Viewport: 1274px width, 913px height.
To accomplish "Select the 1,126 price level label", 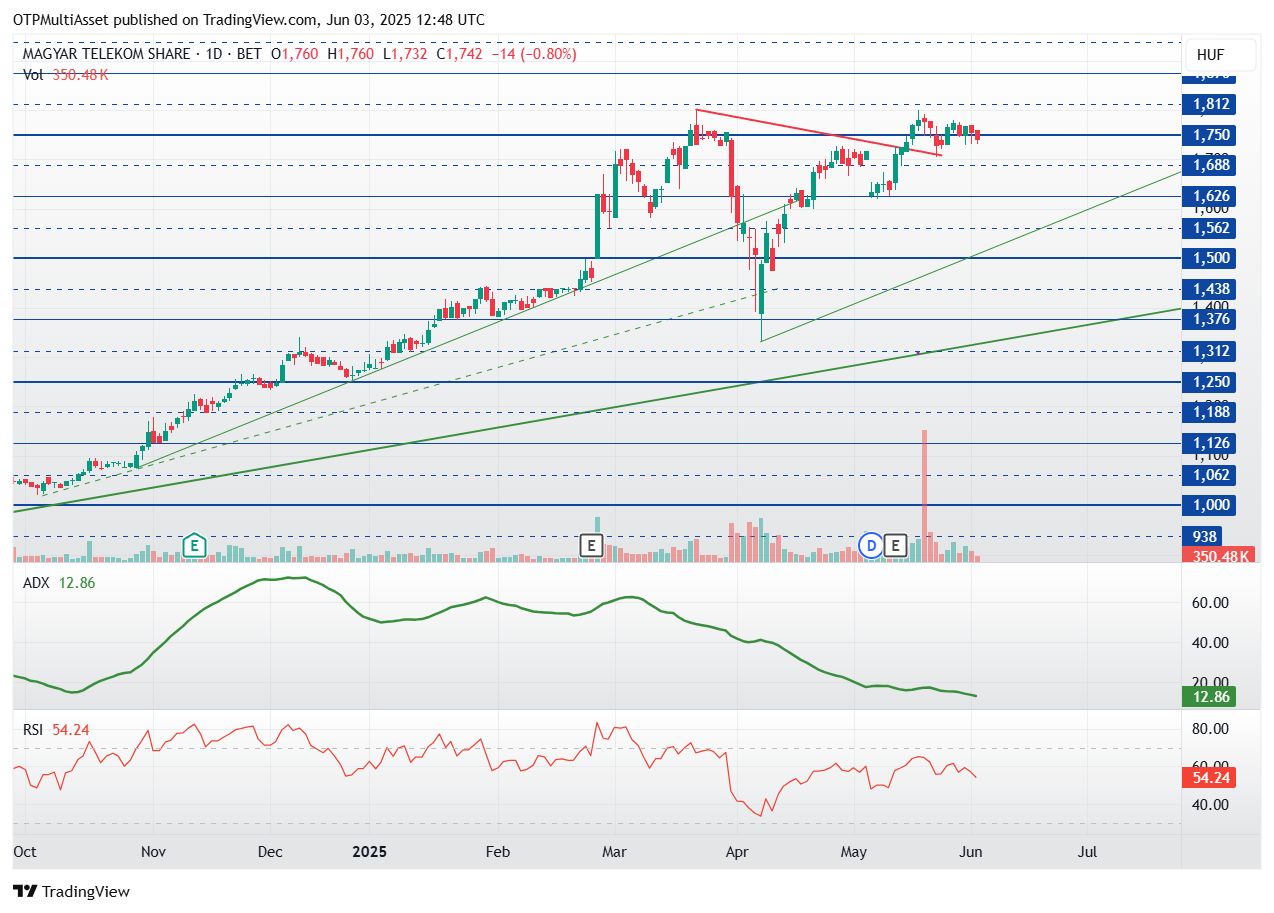I will (x=1209, y=443).
